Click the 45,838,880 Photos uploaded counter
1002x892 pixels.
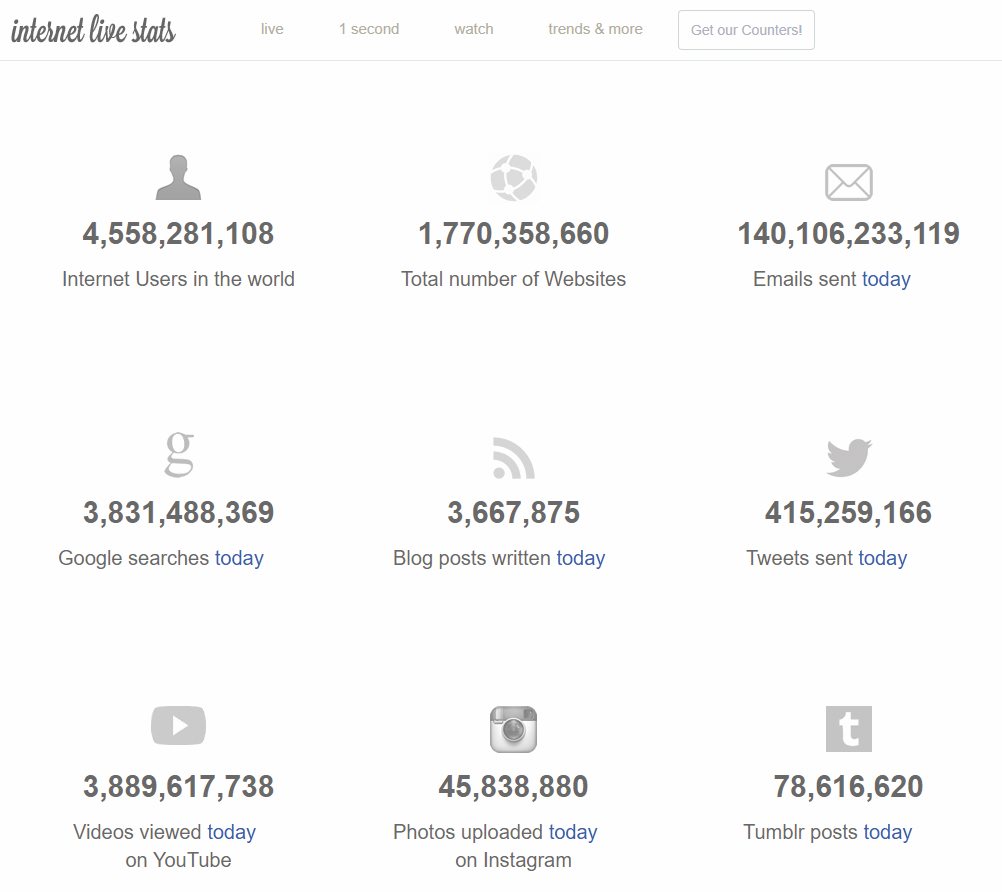click(x=513, y=787)
